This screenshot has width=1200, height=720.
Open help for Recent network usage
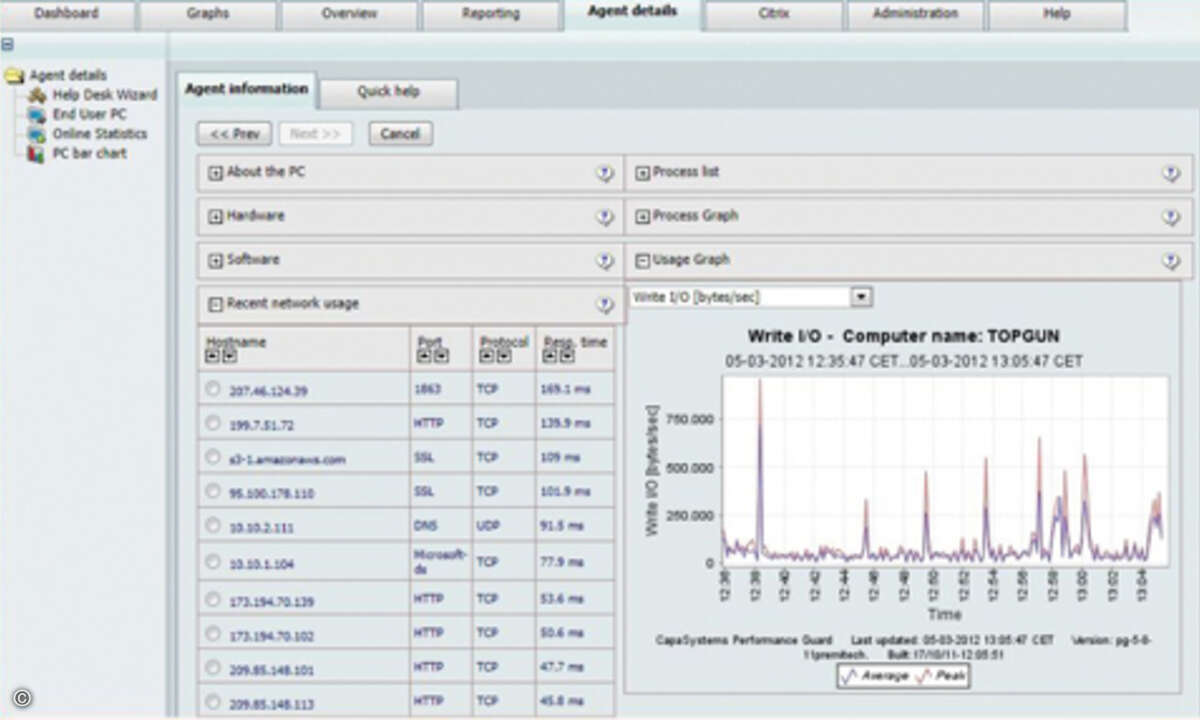pyautogui.click(x=605, y=305)
